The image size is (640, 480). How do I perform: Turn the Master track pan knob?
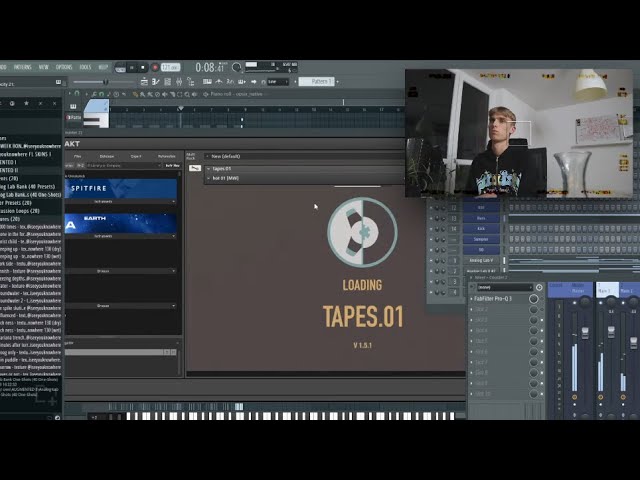[585, 302]
